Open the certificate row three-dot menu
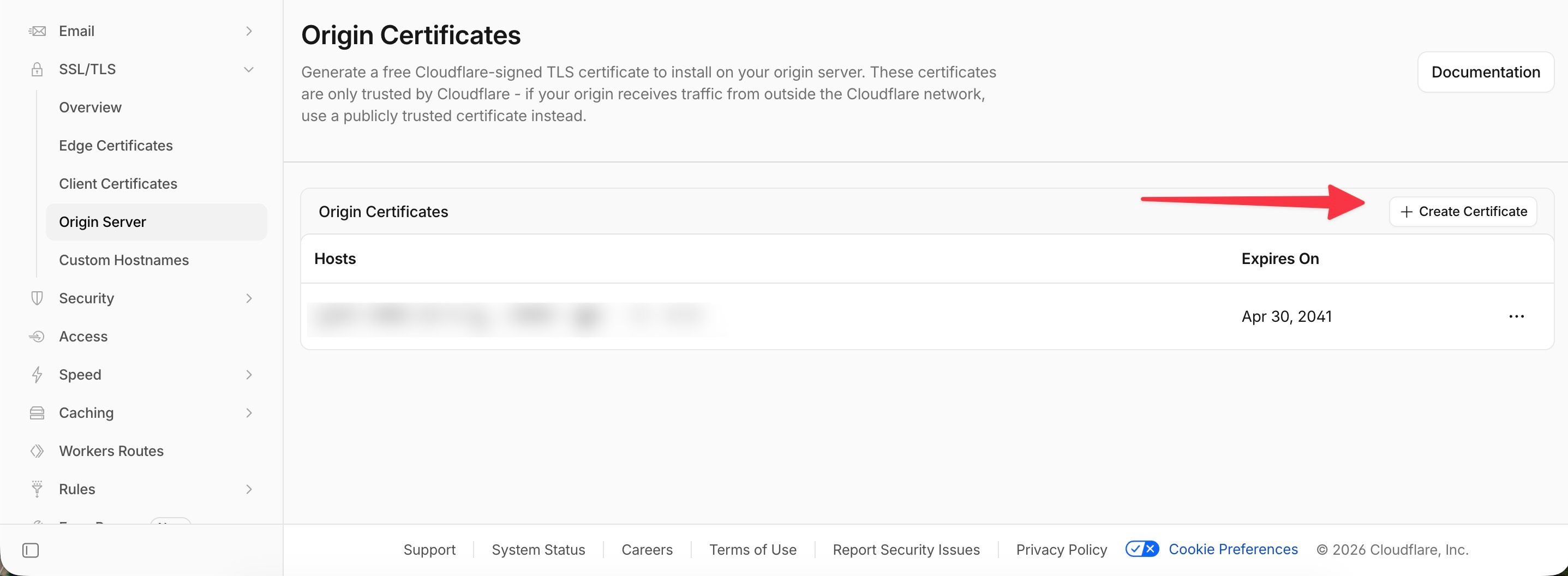The image size is (1568, 576). click(x=1516, y=316)
